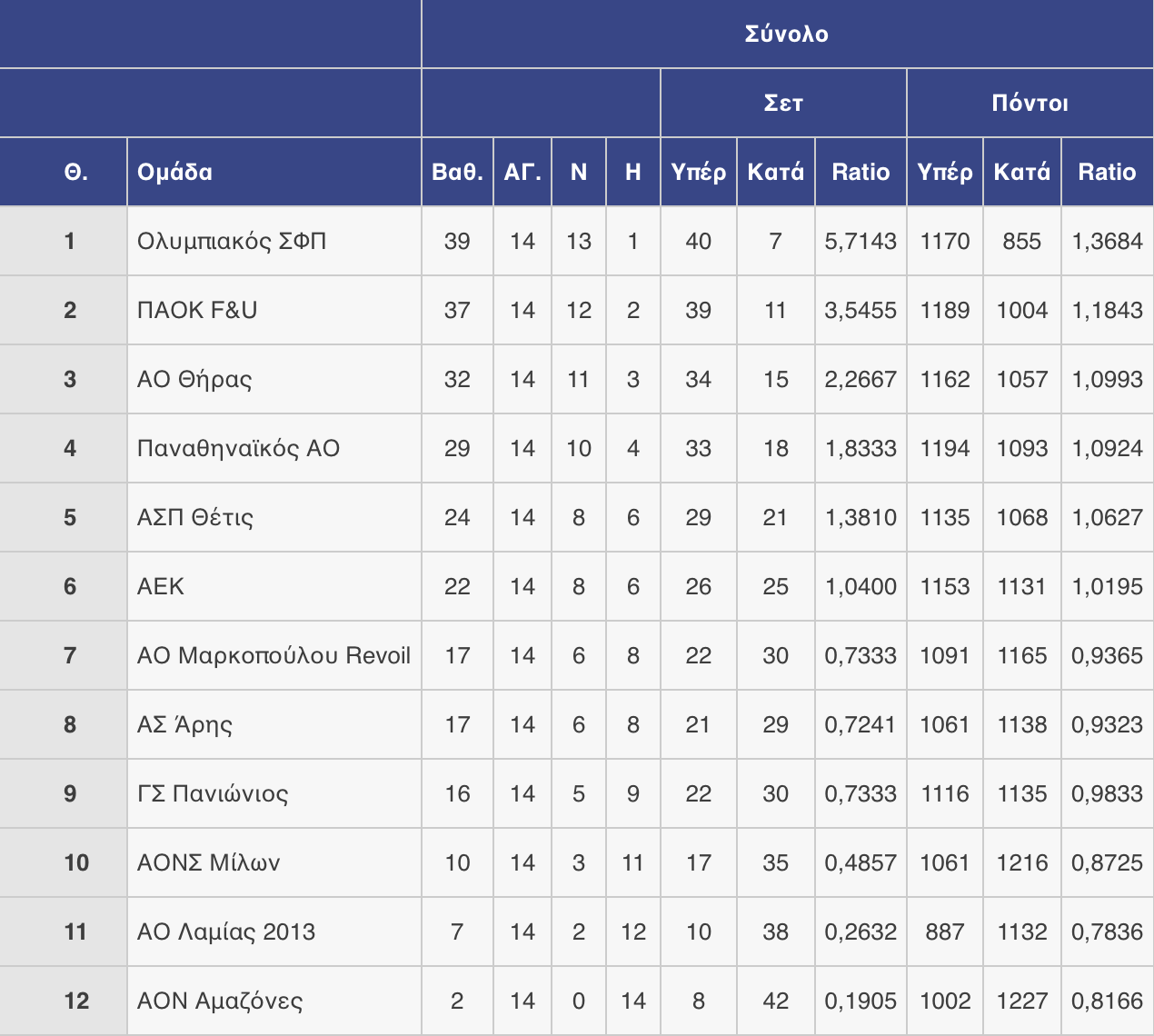The image size is (1154, 1036).
Task: Click points ratio 1,0195
Action: pyautogui.click(x=1107, y=586)
